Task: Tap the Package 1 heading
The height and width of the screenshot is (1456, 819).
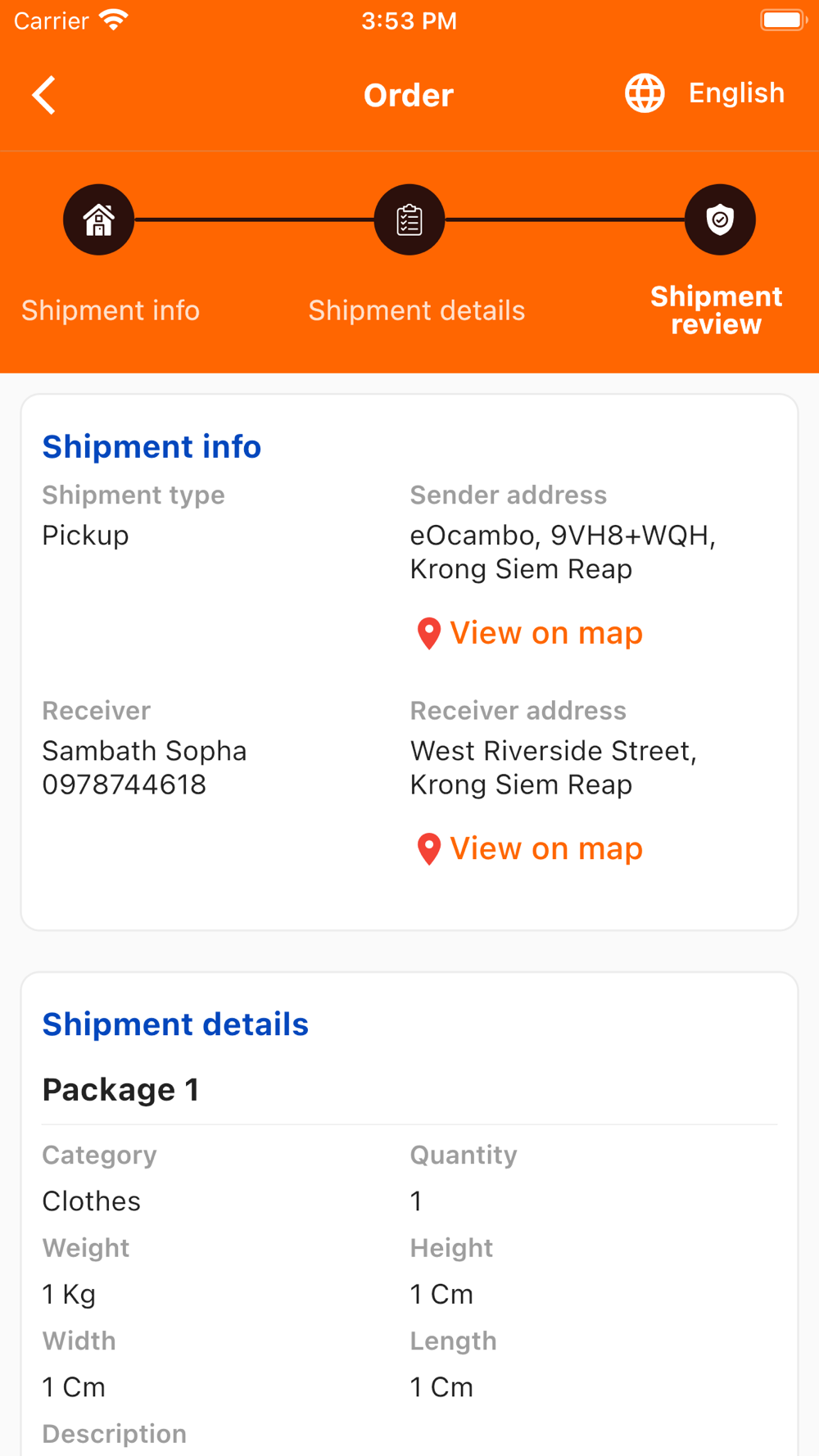Action: tap(120, 1090)
